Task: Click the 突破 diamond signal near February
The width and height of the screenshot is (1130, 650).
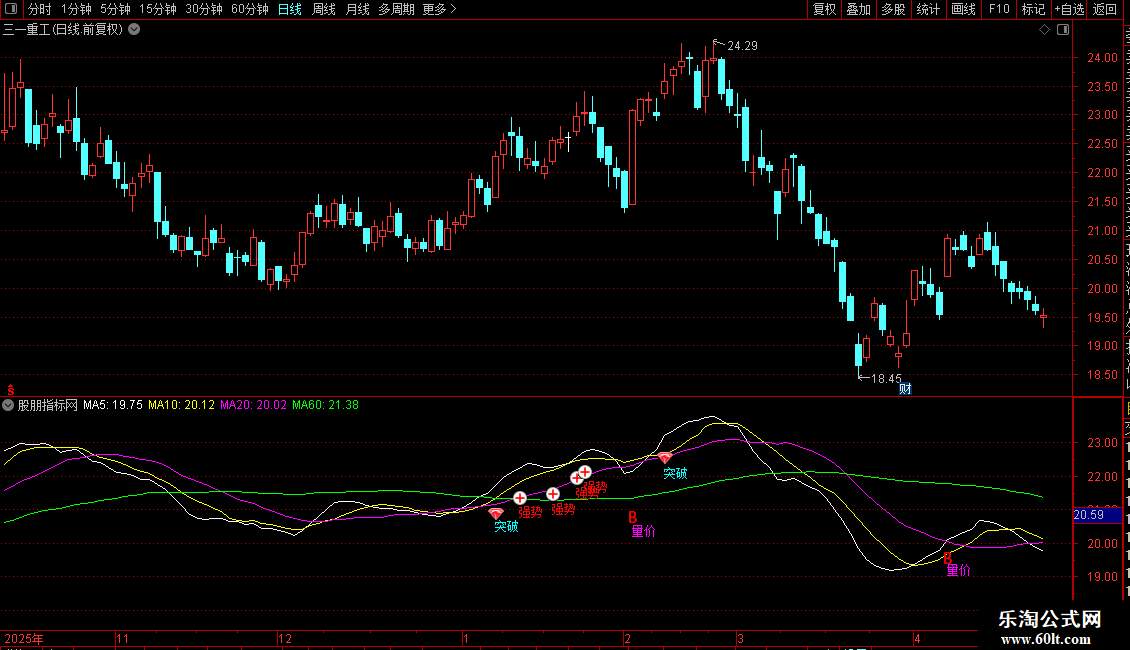Action: (665, 458)
